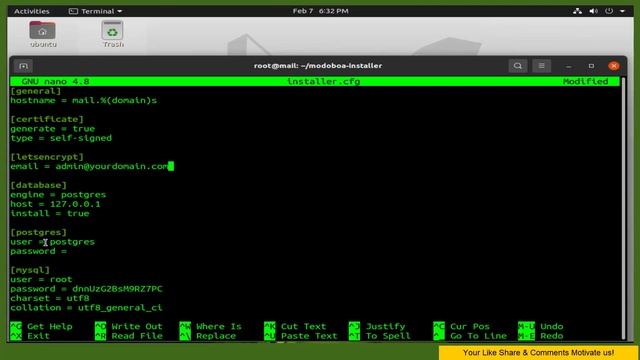Click the window title root@mail: ~/modoboa-installer

click(x=318, y=66)
